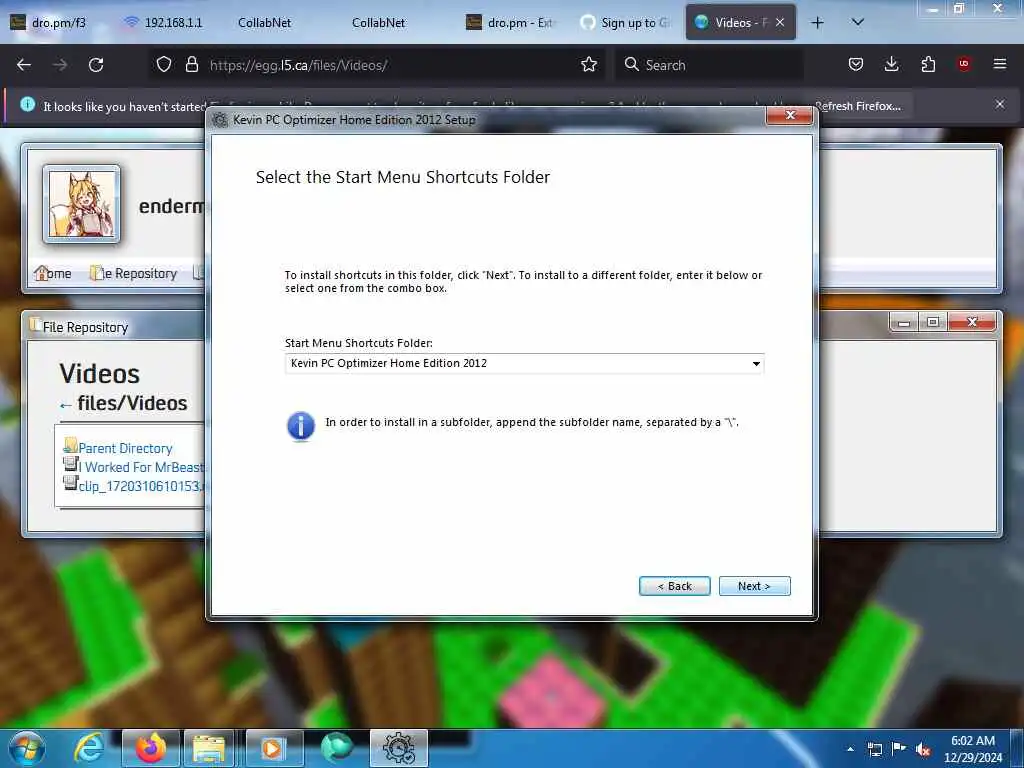Bookmark this page with the star icon
1024x768 pixels.
(x=589, y=64)
